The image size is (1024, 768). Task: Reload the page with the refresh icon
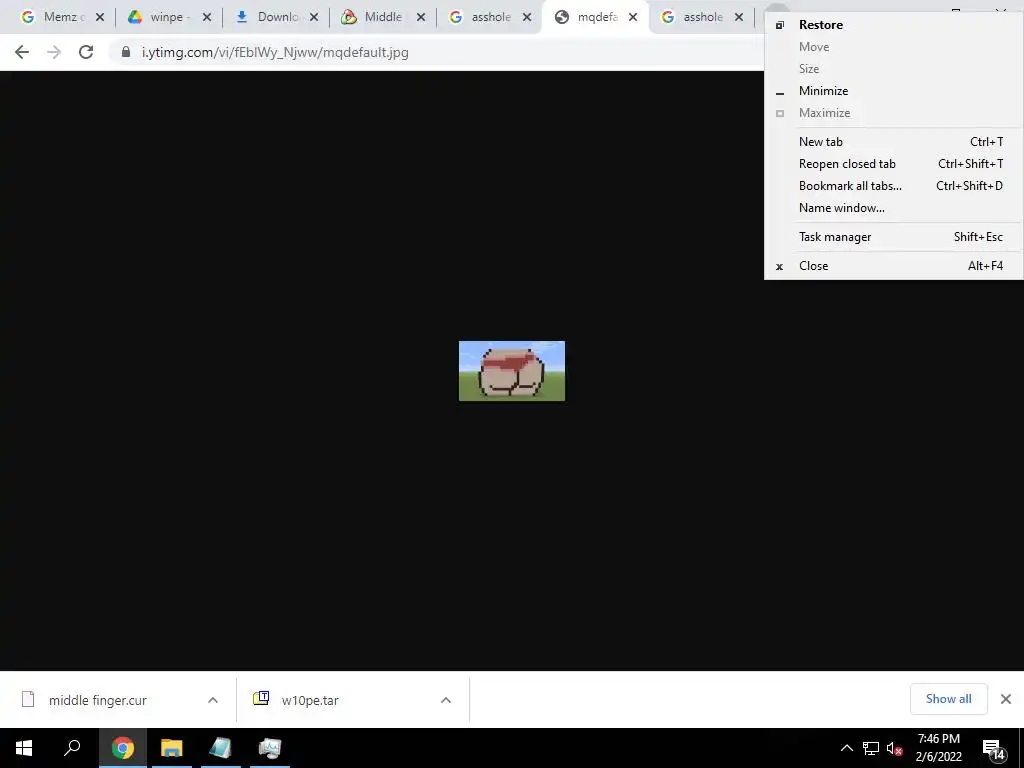coord(86,52)
